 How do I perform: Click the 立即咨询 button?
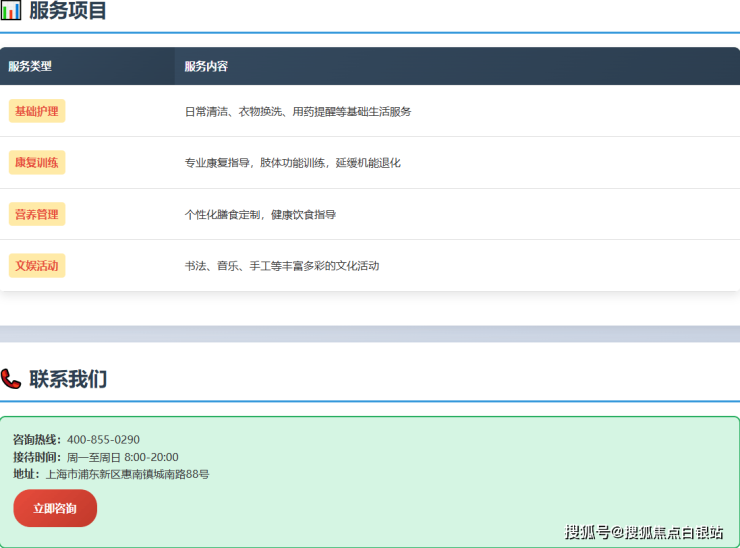tap(55, 508)
